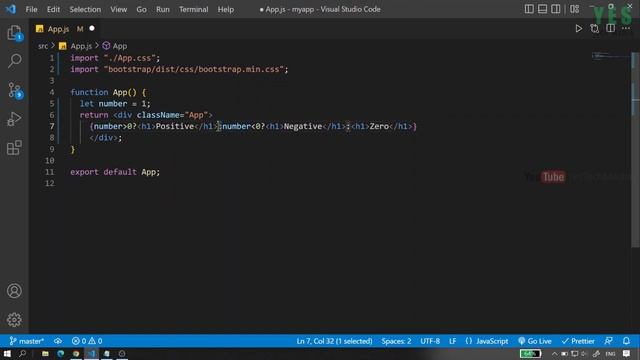Open the Search view in activity bar
This screenshot has width=640, height=360.
click(x=14, y=61)
